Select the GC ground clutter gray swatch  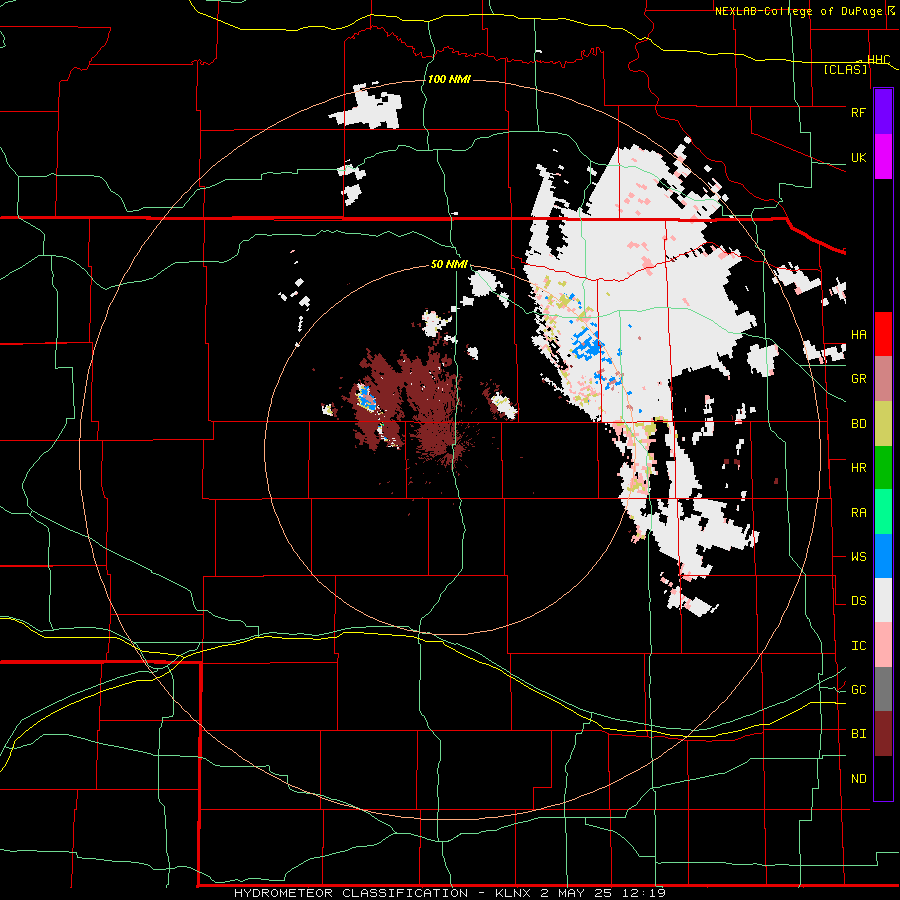coord(883,689)
